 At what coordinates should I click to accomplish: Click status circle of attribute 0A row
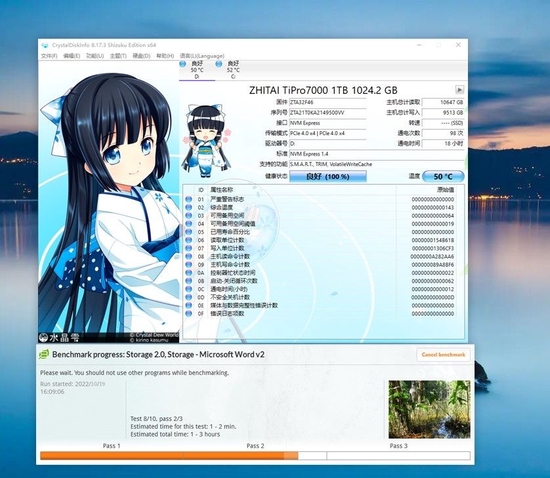189,272
